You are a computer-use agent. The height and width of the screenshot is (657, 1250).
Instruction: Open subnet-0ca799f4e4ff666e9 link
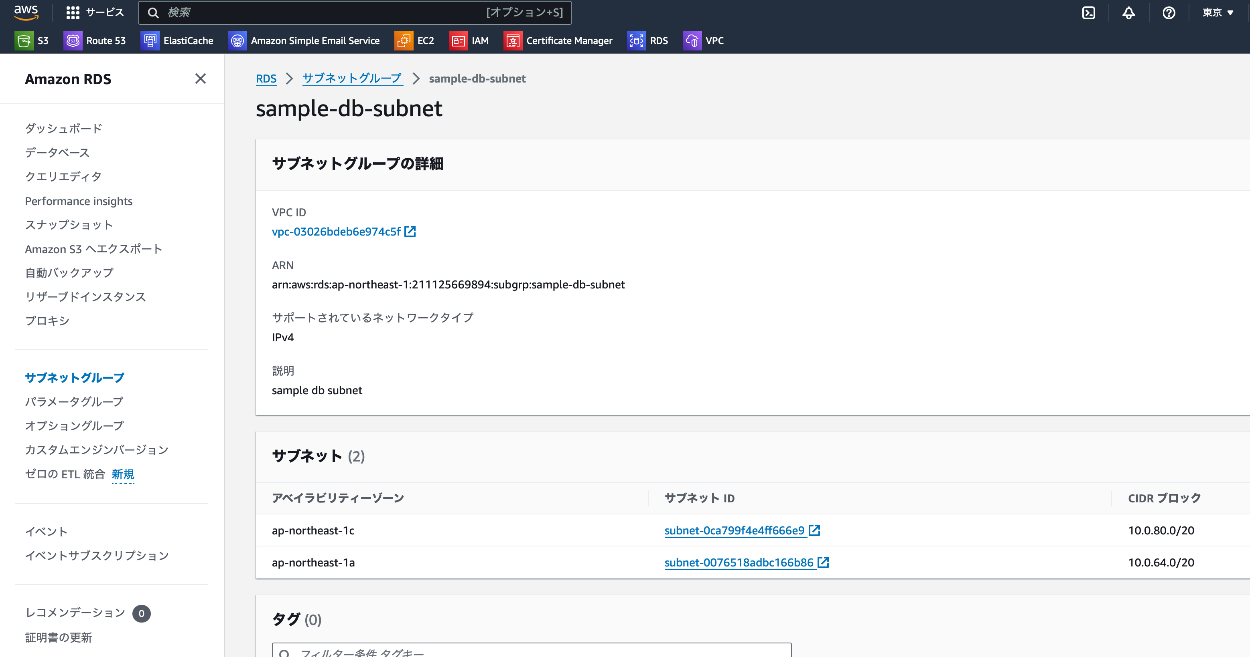734,531
